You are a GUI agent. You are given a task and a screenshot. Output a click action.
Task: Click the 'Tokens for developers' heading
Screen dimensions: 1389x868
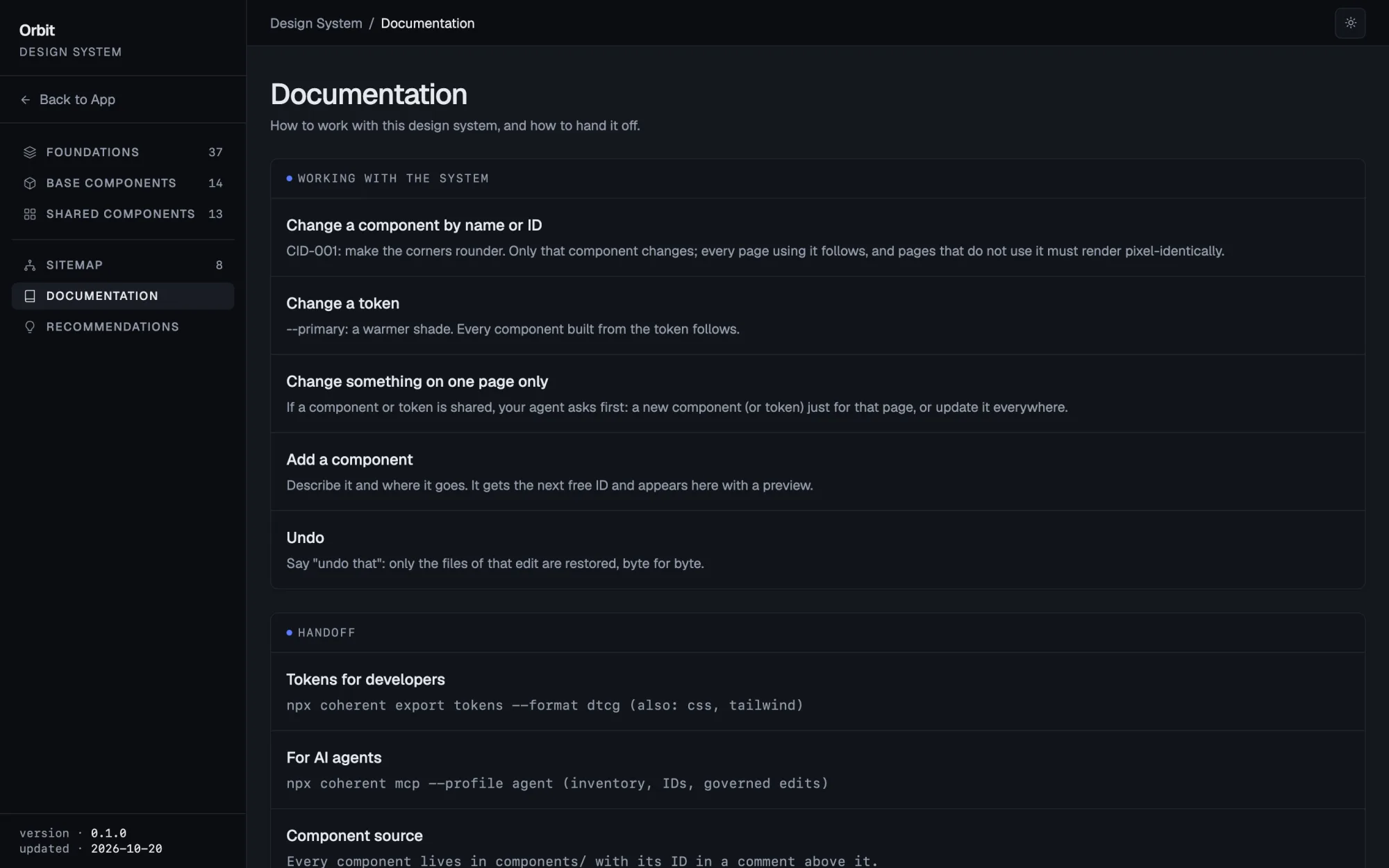pos(365,680)
